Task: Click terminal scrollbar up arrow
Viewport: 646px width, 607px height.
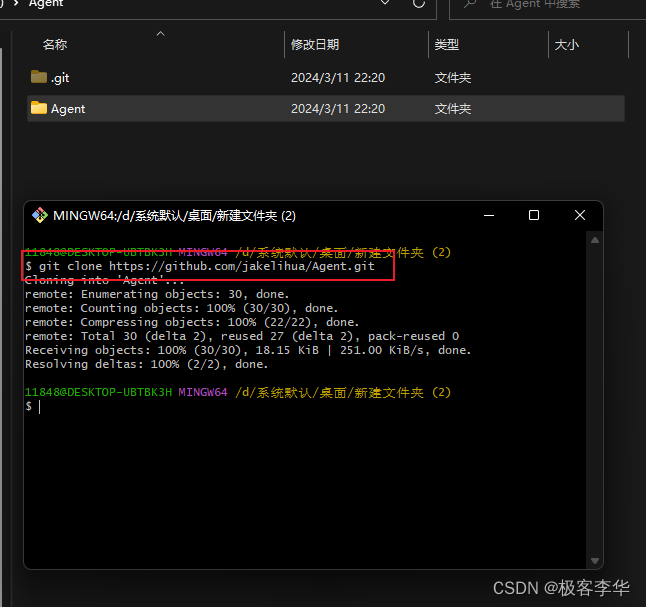Action: tap(595, 240)
